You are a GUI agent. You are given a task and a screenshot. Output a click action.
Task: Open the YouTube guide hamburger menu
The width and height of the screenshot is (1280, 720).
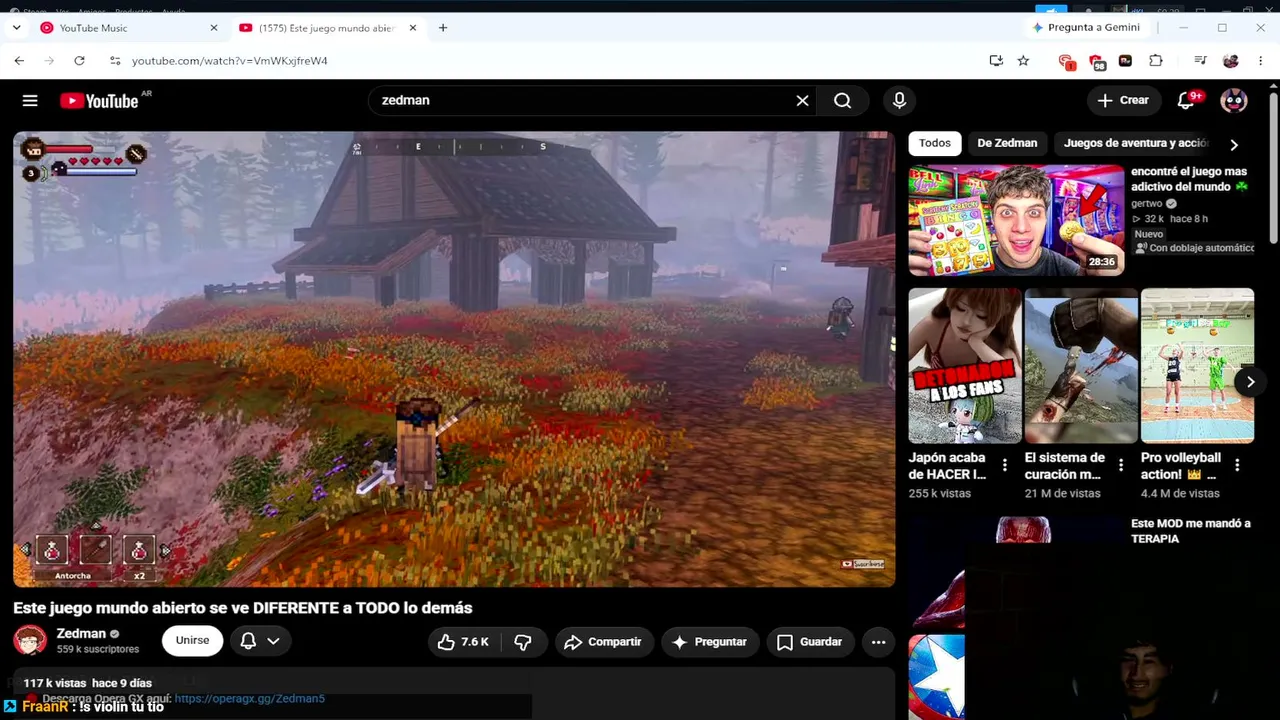coord(30,100)
